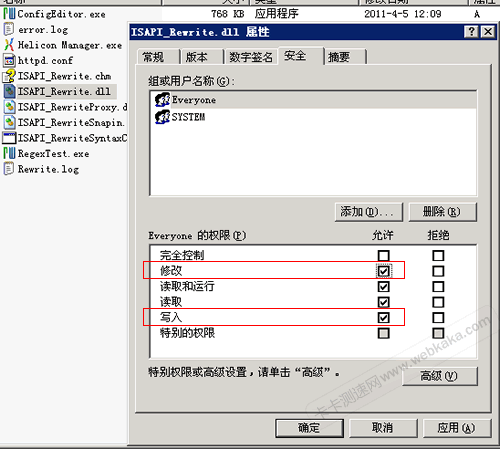The height and width of the screenshot is (449, 500).
Task: Check Deny for 完全控制 permission
Action: coord(438,256)
